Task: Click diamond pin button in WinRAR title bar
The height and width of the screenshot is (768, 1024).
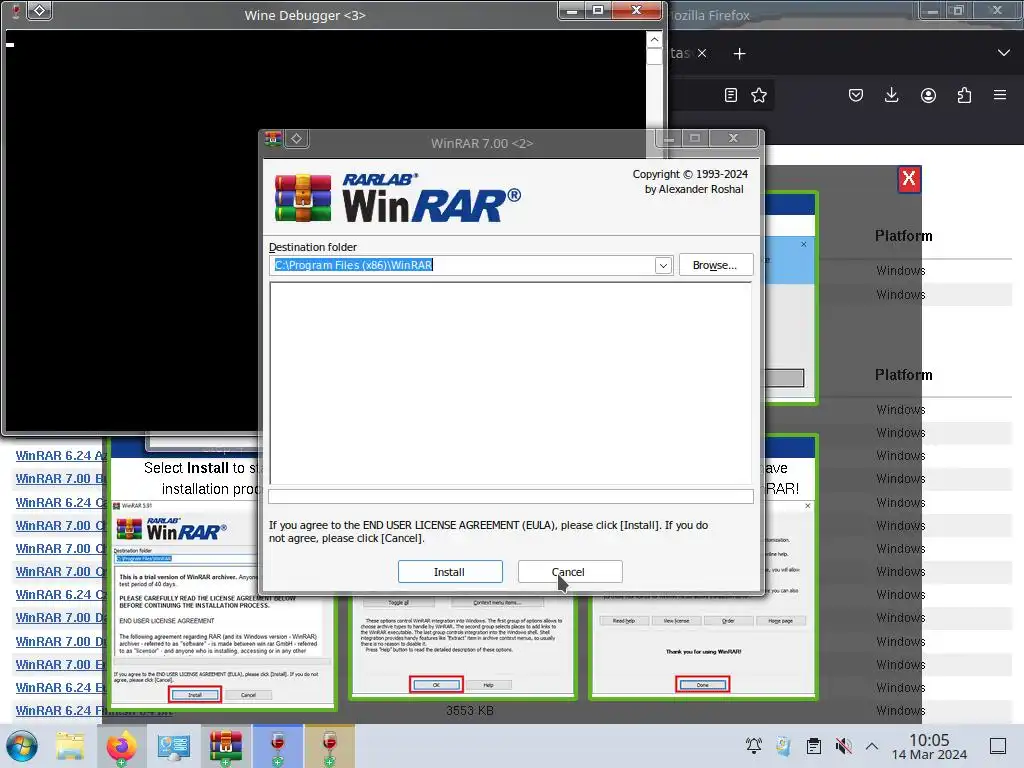Action: [x=296, y=138]
